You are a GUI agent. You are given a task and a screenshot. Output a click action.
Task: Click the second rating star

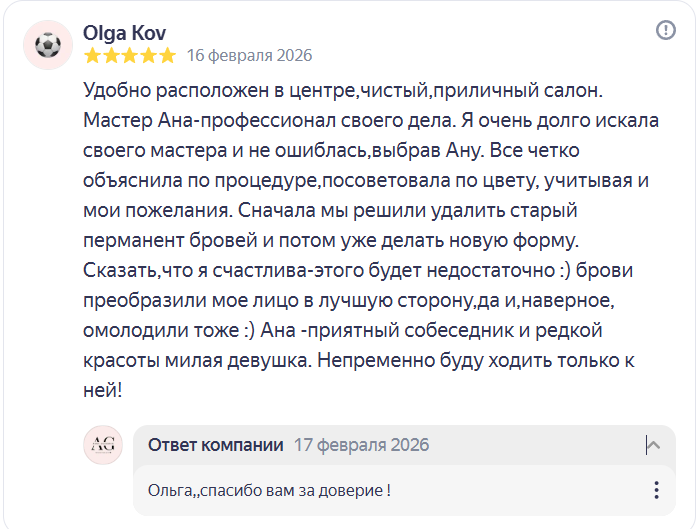coord(113,55)
